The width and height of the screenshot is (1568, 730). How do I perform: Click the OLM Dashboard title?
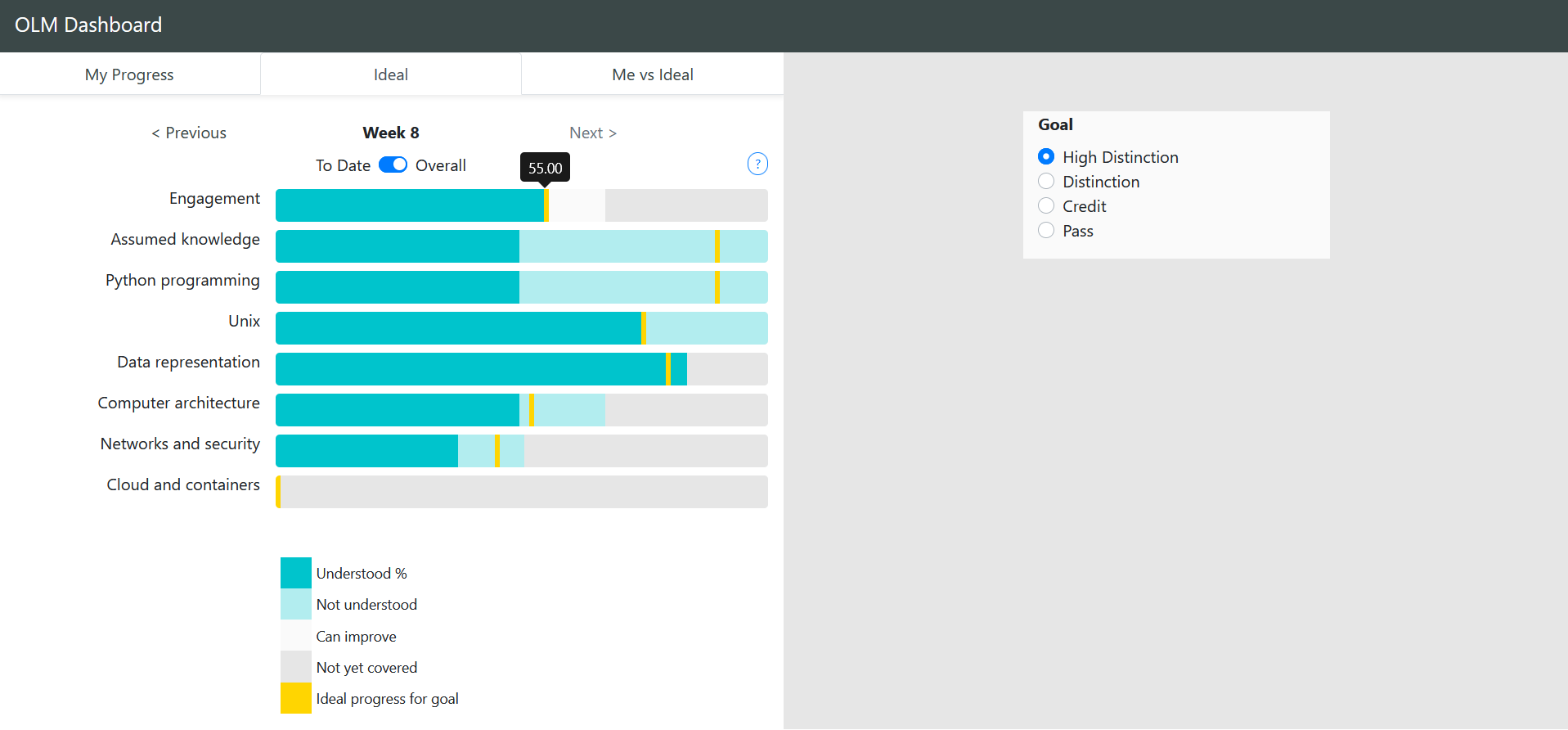(88, 25)
